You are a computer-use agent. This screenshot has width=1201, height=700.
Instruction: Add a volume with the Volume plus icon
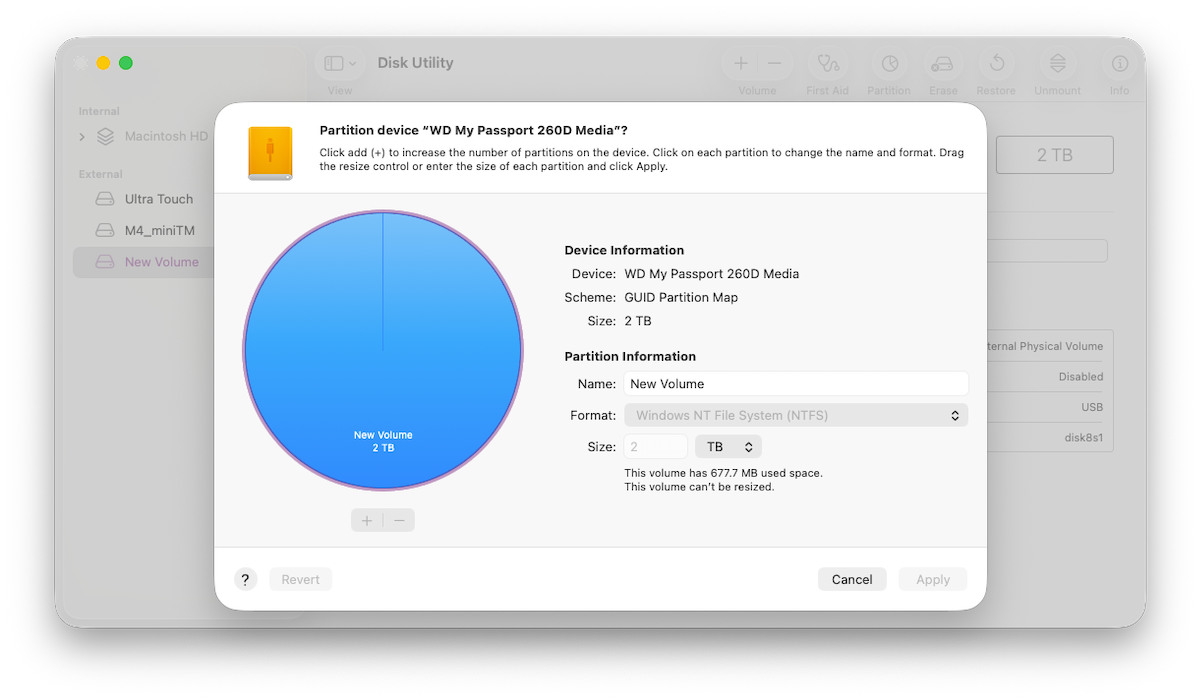click(741, 63)
